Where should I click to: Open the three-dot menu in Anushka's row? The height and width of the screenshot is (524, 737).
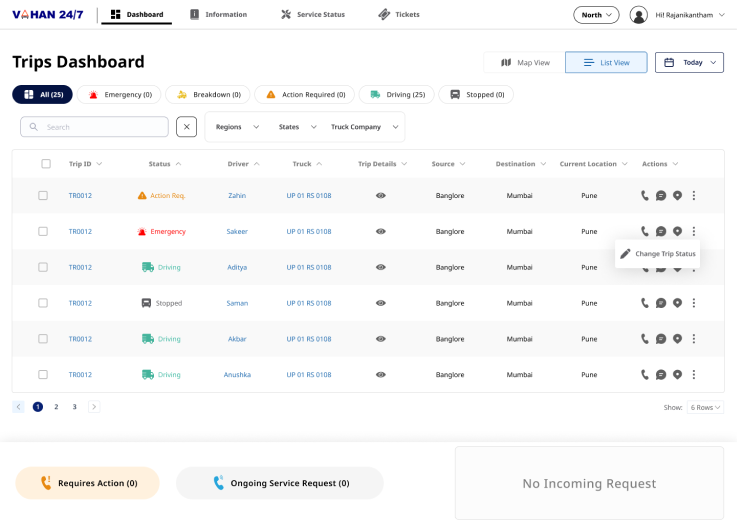pos(694,375)
